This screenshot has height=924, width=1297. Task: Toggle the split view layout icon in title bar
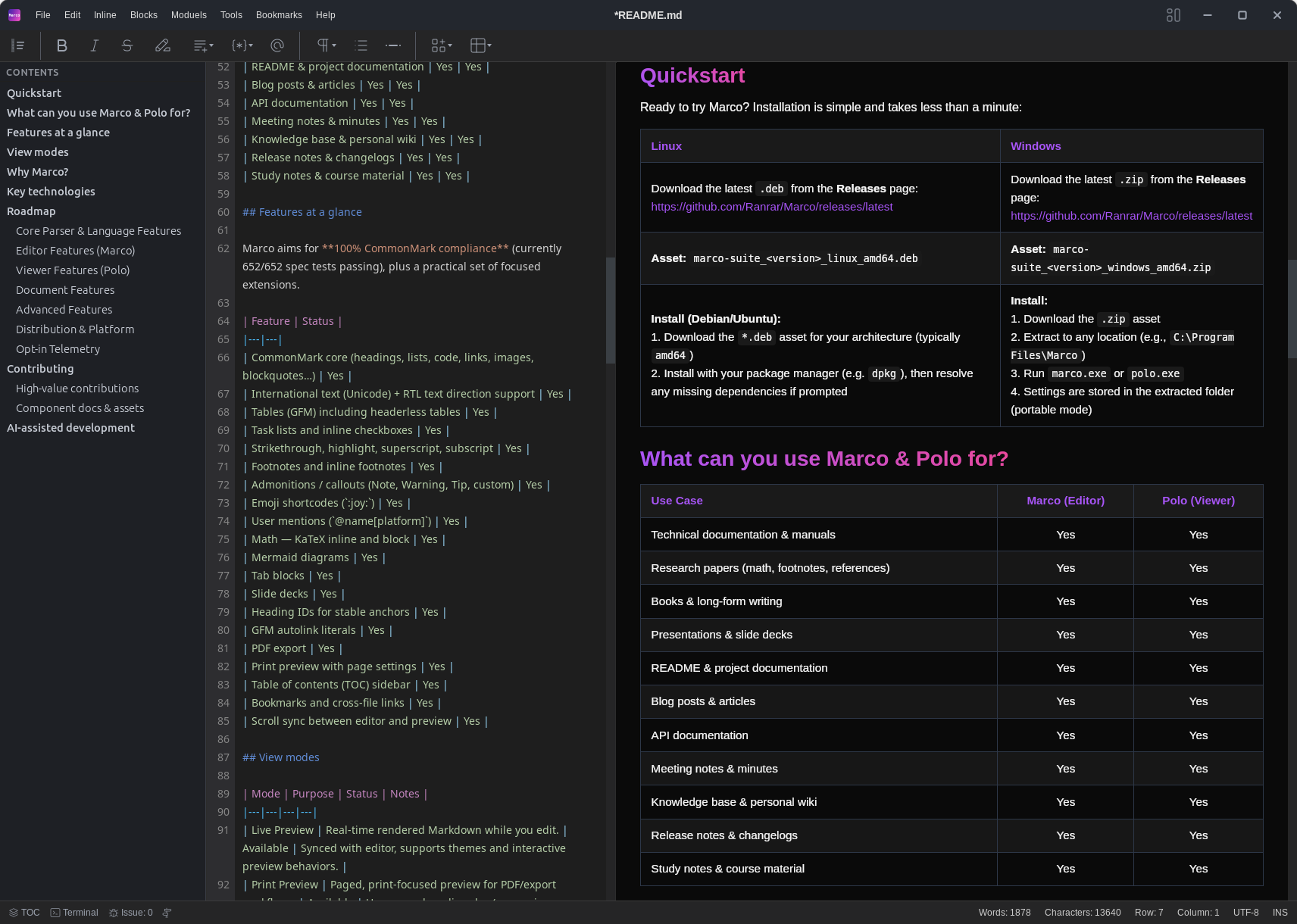(1174, 15)
